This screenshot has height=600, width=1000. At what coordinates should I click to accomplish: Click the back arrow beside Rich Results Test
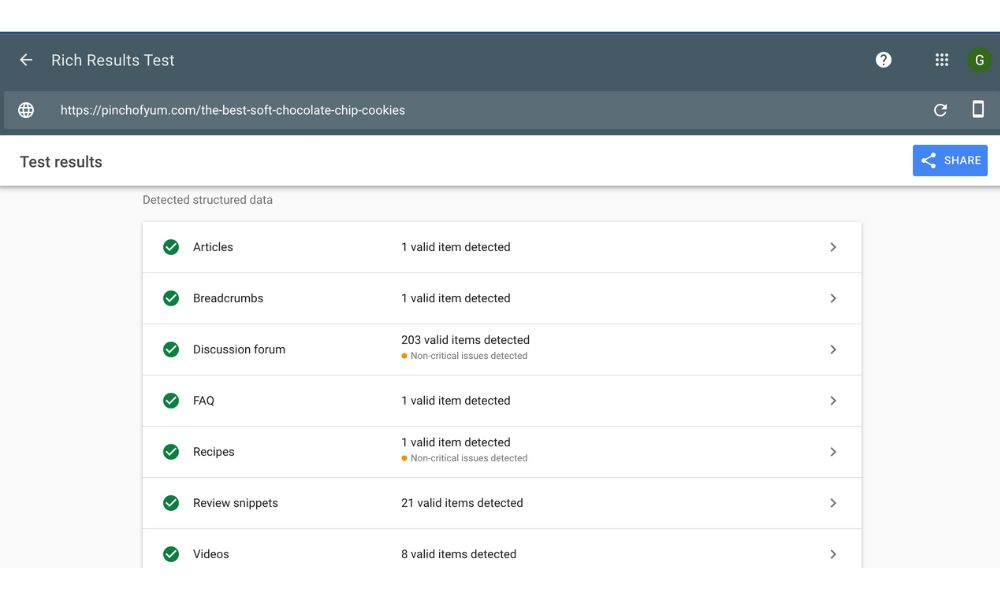26,60
